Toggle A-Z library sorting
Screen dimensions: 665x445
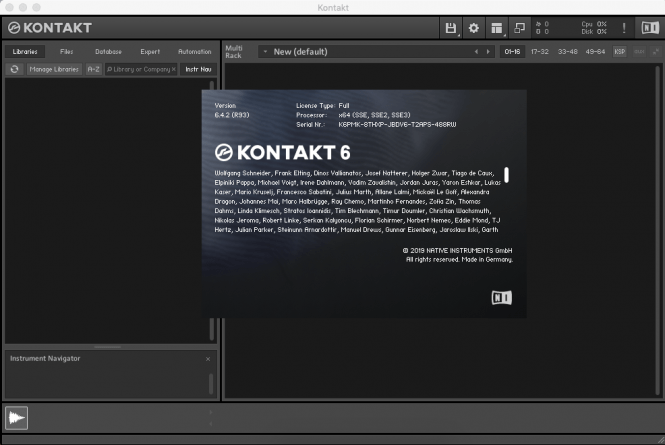point(93,69)
